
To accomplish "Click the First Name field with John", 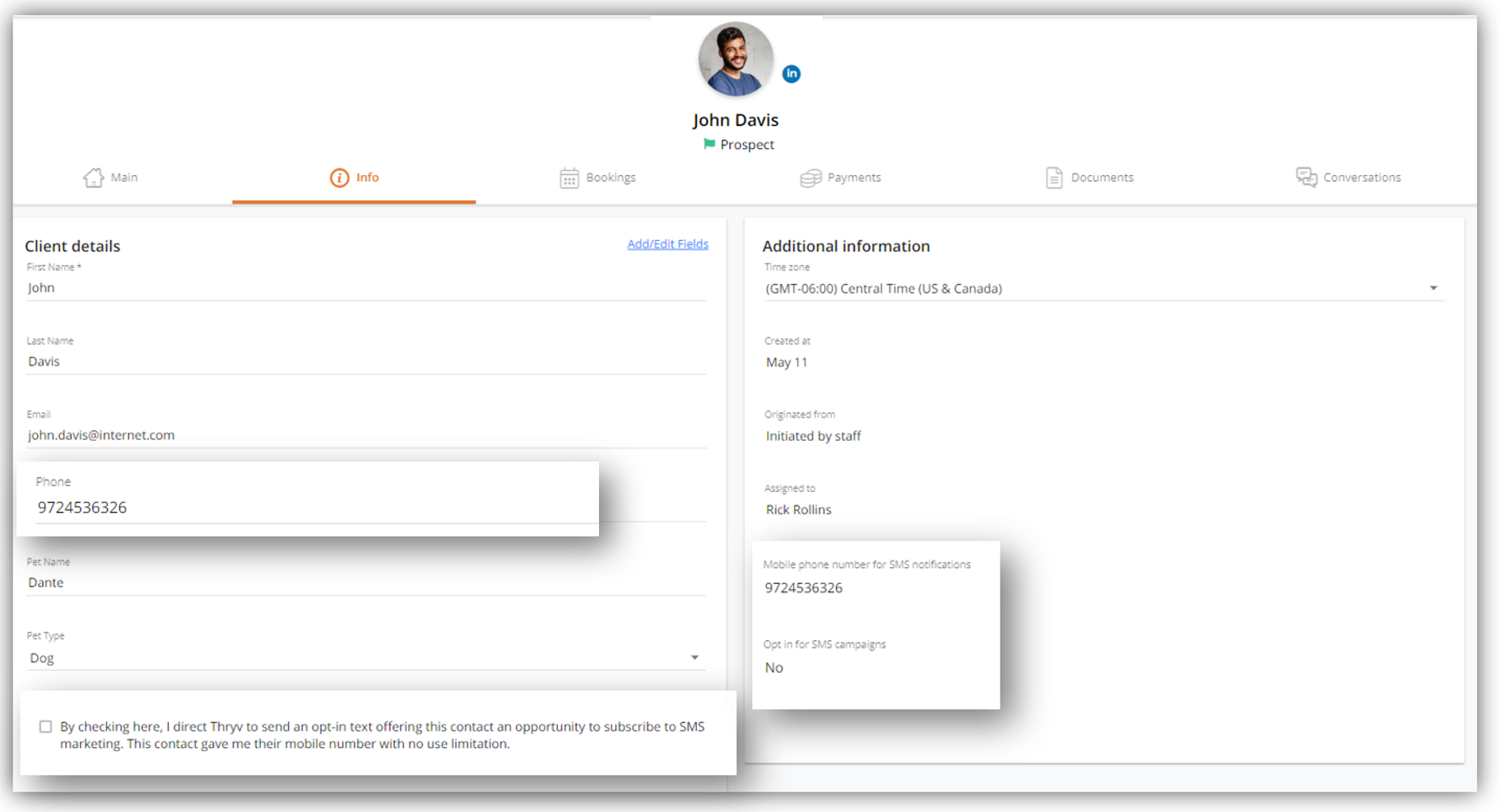I will point(366,288).
